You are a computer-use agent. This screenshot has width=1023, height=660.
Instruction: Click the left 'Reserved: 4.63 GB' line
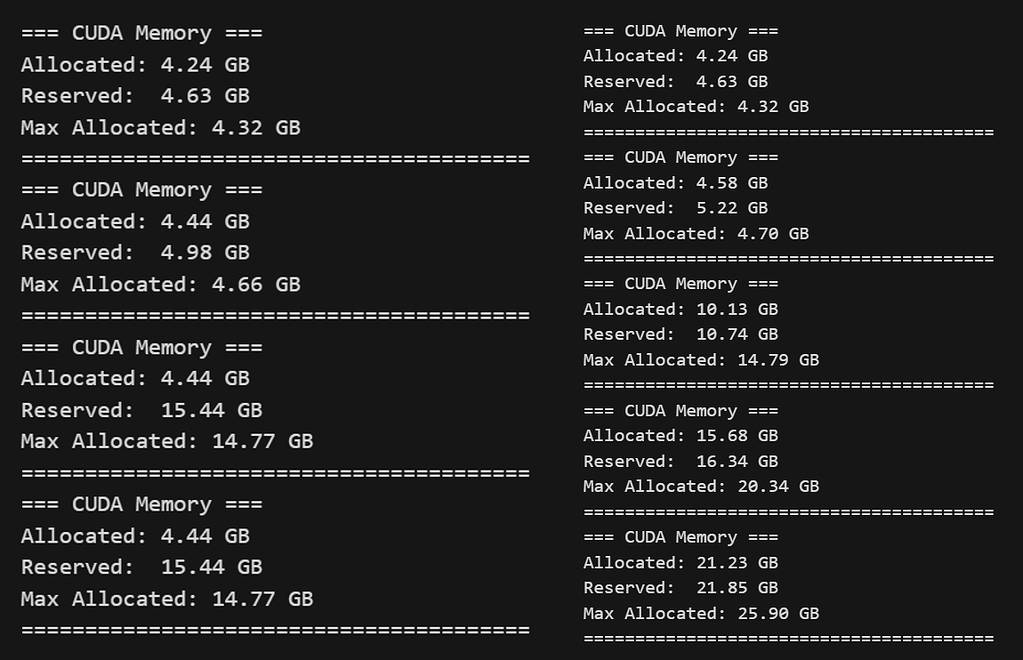click(x=135, y=96)
